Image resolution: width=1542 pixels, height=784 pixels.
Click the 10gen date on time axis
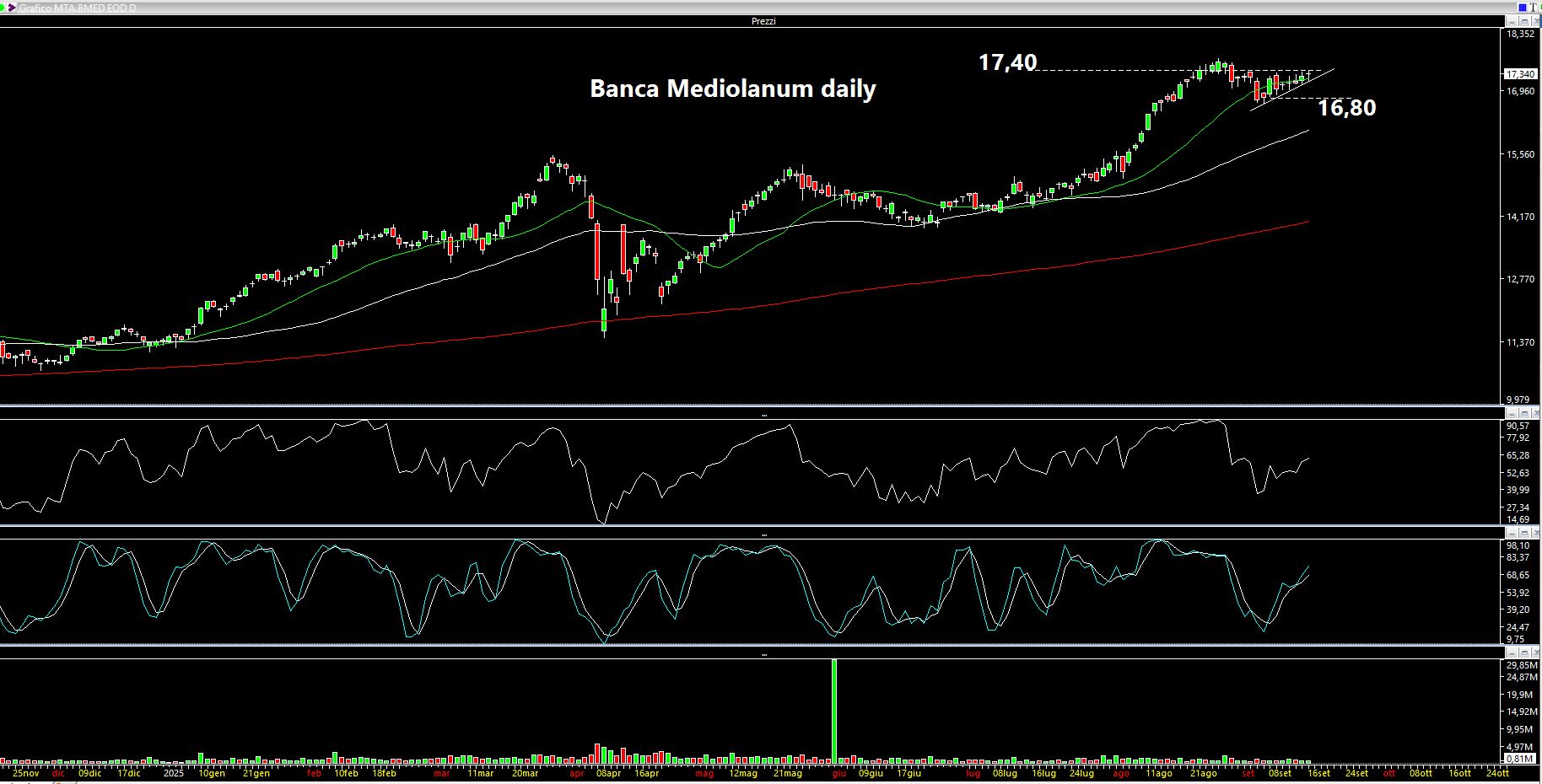coord(212,773)
